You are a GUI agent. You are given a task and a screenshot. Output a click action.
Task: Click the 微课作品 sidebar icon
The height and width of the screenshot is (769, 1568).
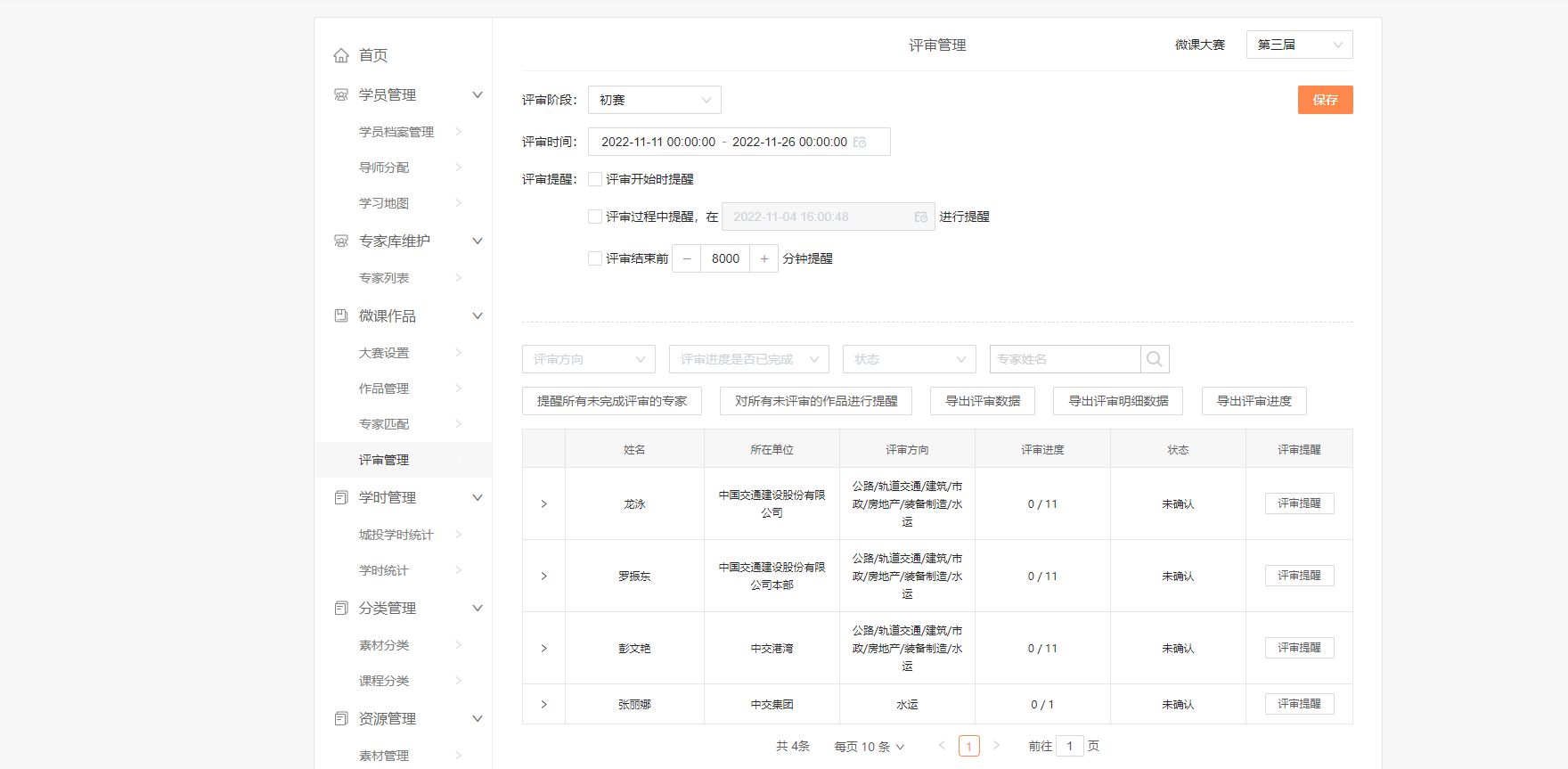[x=341, y=315]
